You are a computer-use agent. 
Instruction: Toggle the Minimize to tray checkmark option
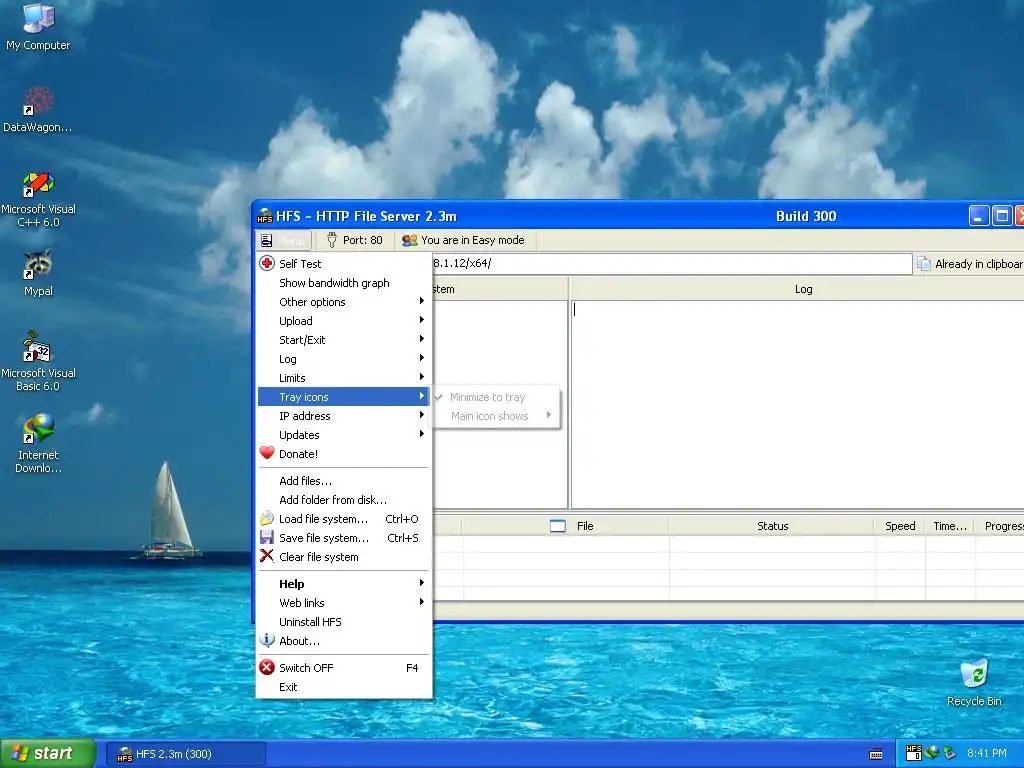[496, 397]
